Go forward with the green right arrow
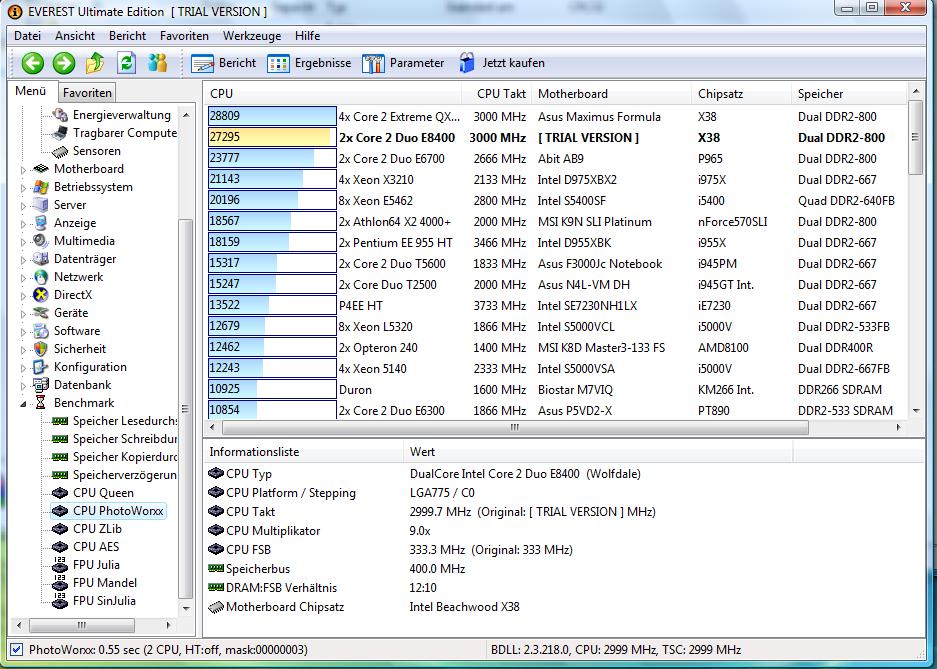Image resolution: width=937 pixels, height=669 pixels. (64, 63)
